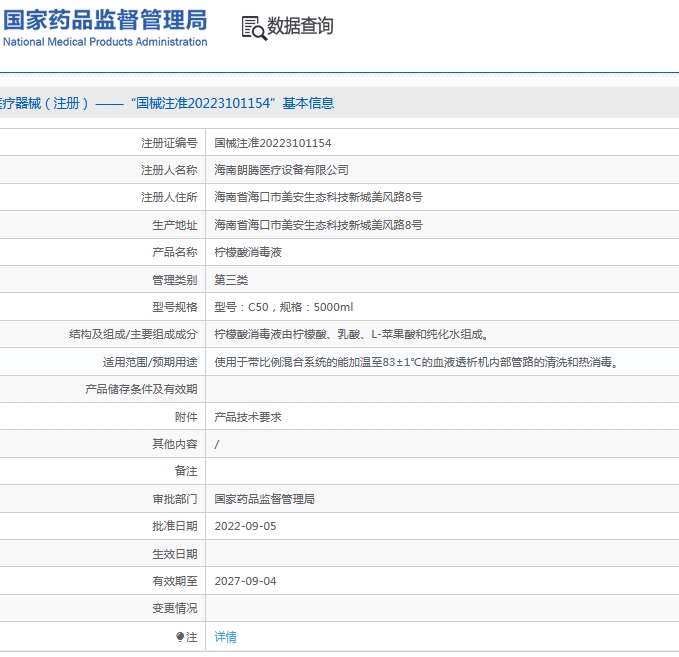
Task: Click the model spec C50 5000ml value
Action: [284, 307]
